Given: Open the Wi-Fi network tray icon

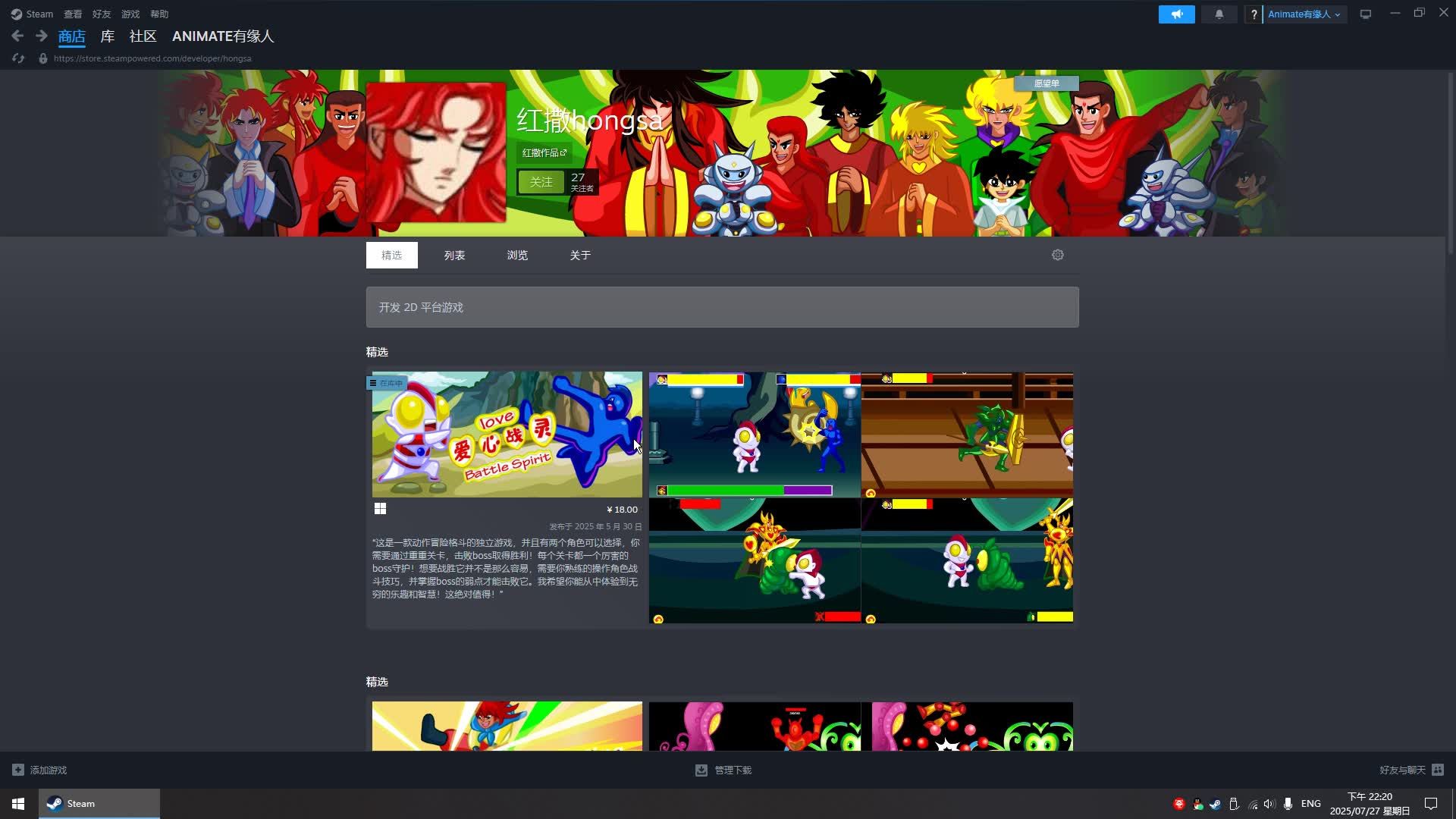Looking at the screenshot, I should pos(1253,804).
